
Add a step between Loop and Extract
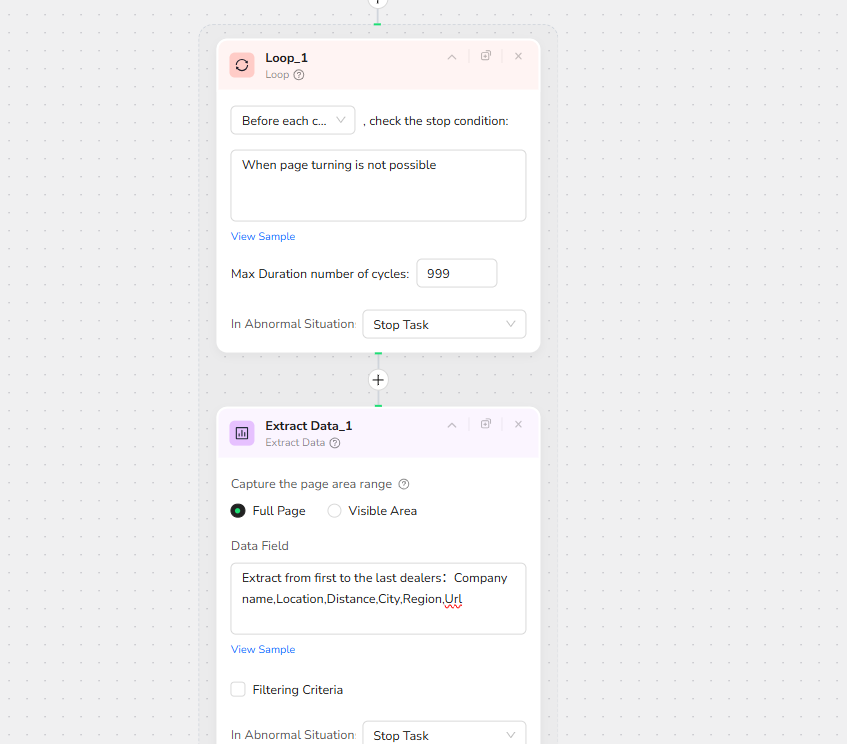click(x=378, y=380)
